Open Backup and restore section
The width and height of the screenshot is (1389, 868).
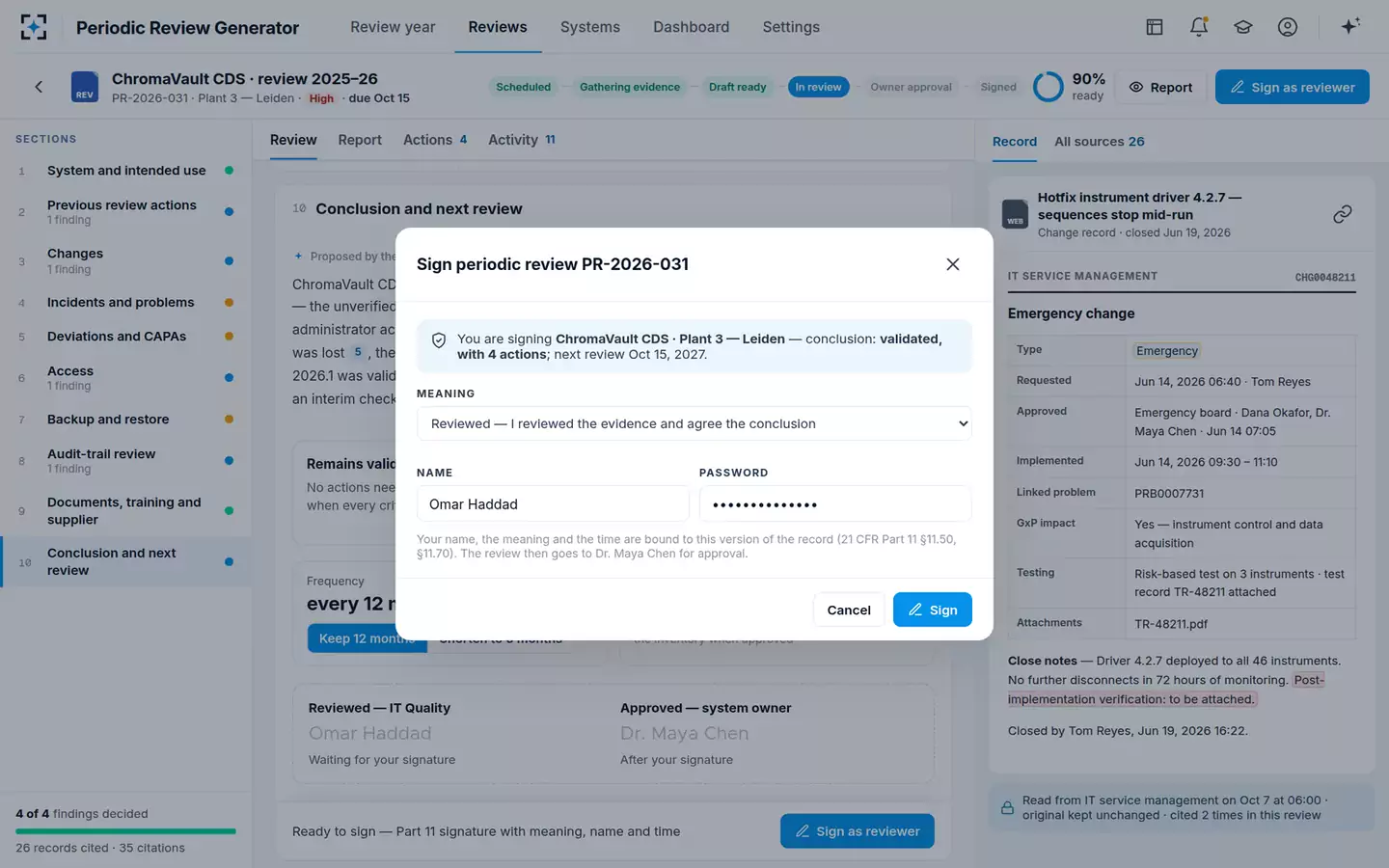coord(125,420)
